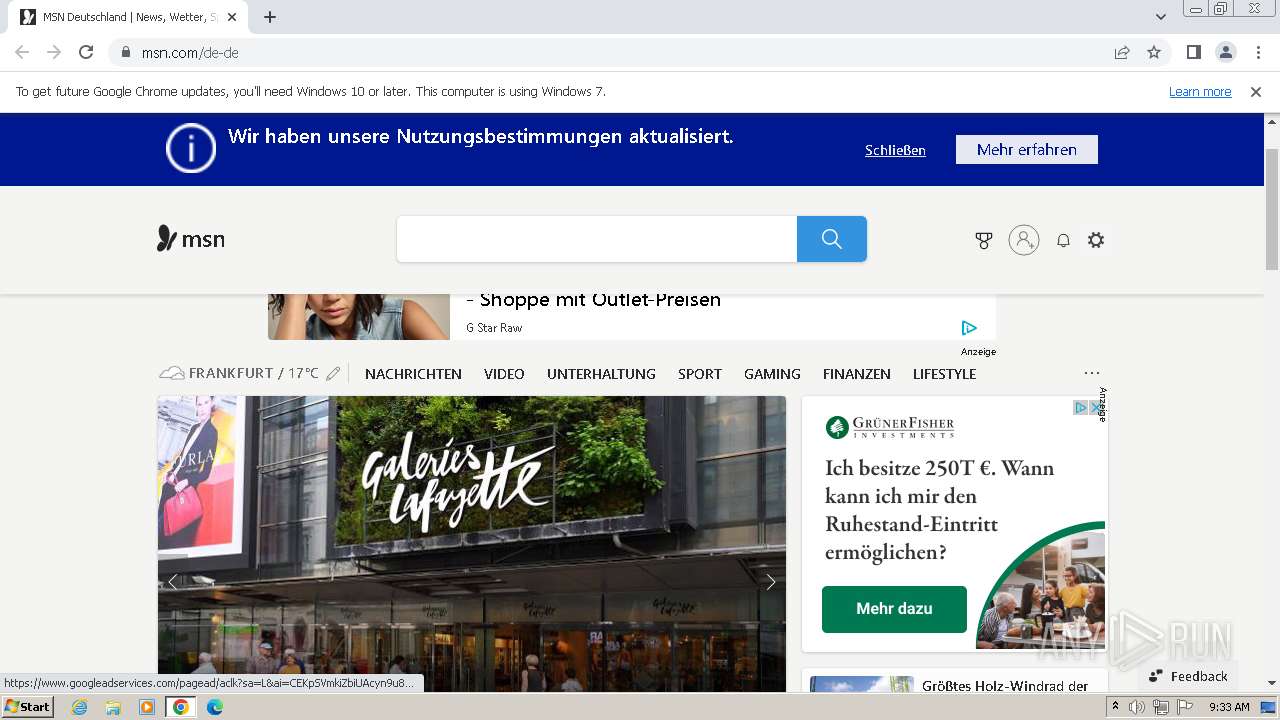Open the LIFESTYLE section
The height and width of the screenshot is (720, 1280).
(x=944, y=374)
